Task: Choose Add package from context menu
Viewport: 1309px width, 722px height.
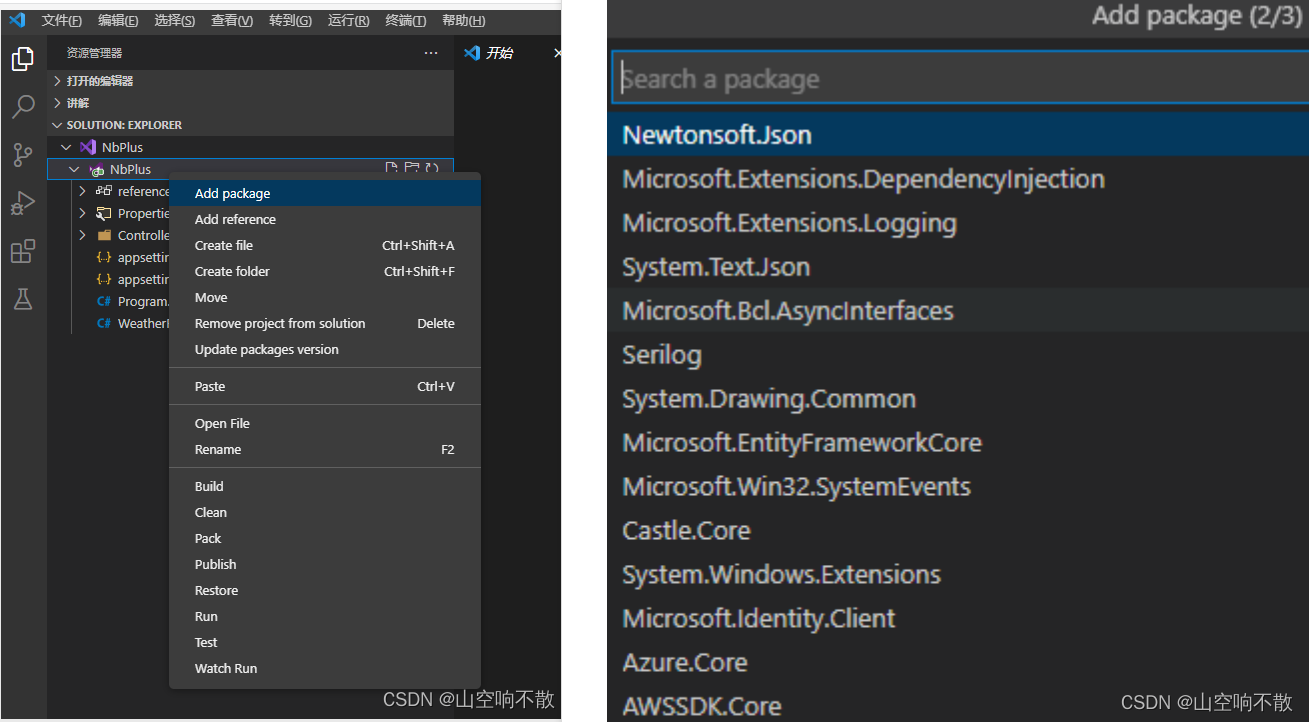Action: [x=325, y=193]
